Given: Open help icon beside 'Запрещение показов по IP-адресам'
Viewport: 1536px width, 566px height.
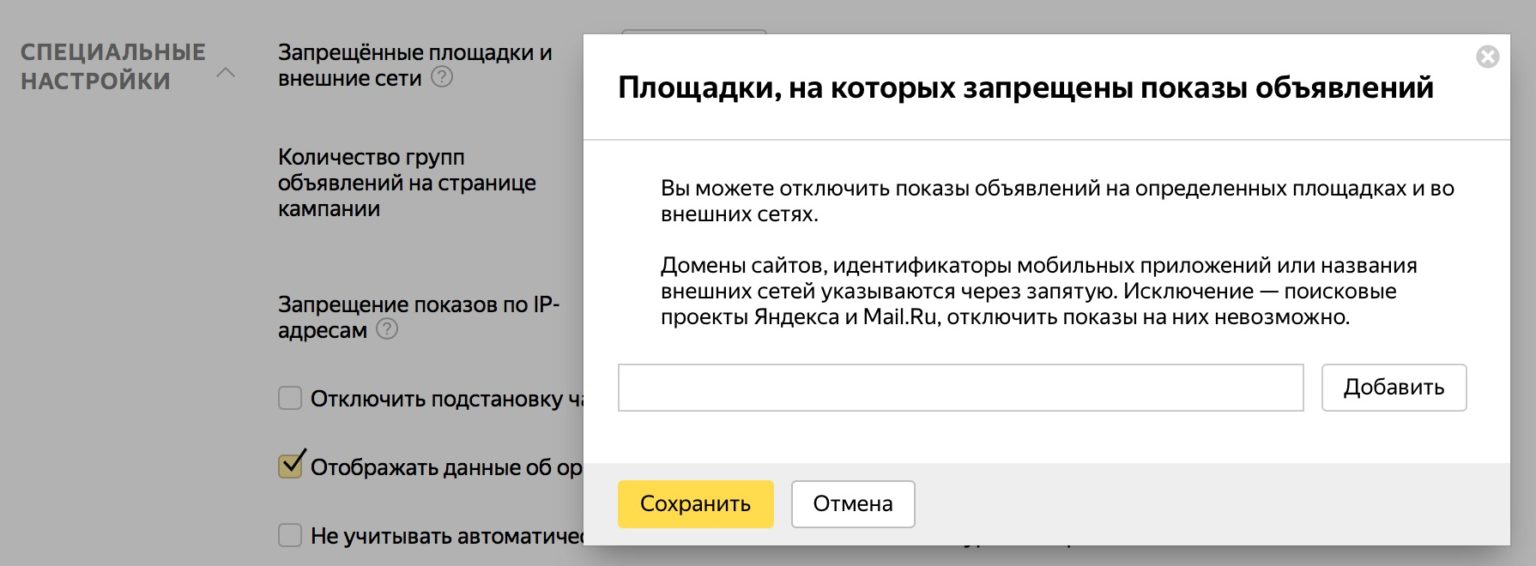Looking at the screenshot, I should point(387,330).
